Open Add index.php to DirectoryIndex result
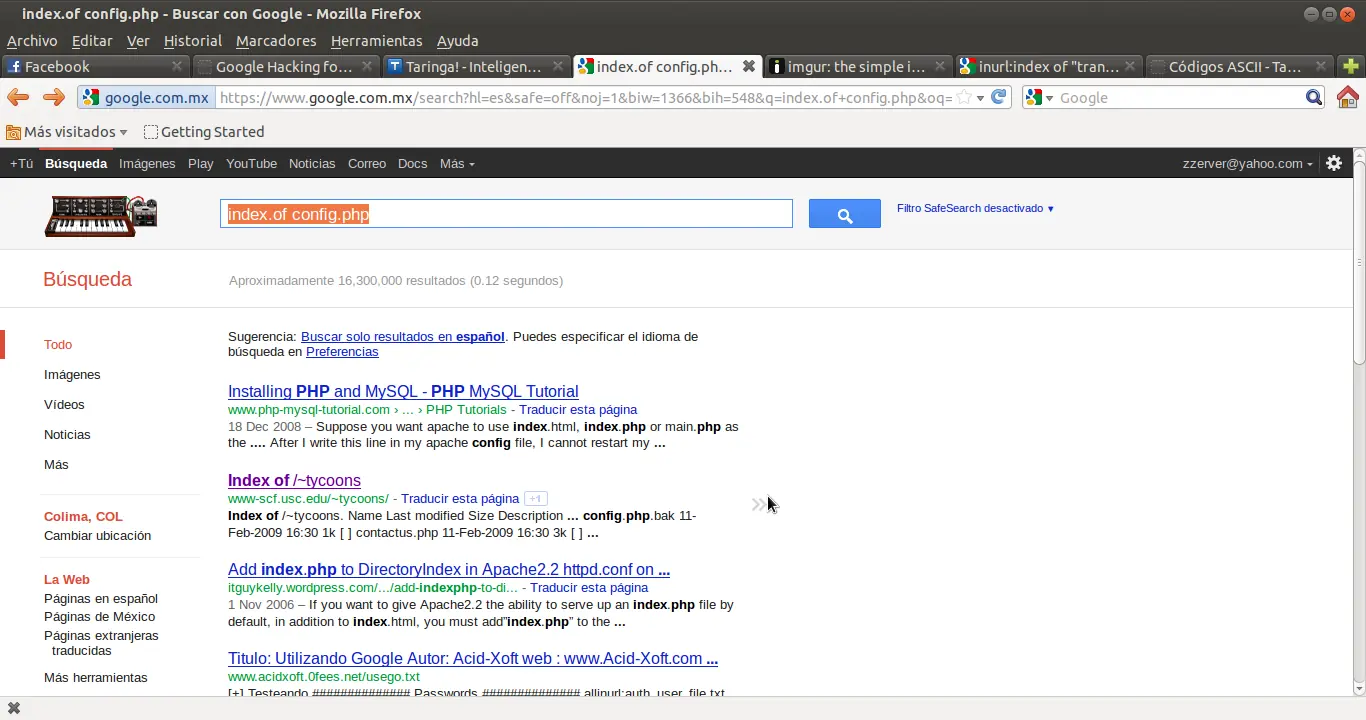This screenshot has width=1366, height=720. (x=449, y=569)
